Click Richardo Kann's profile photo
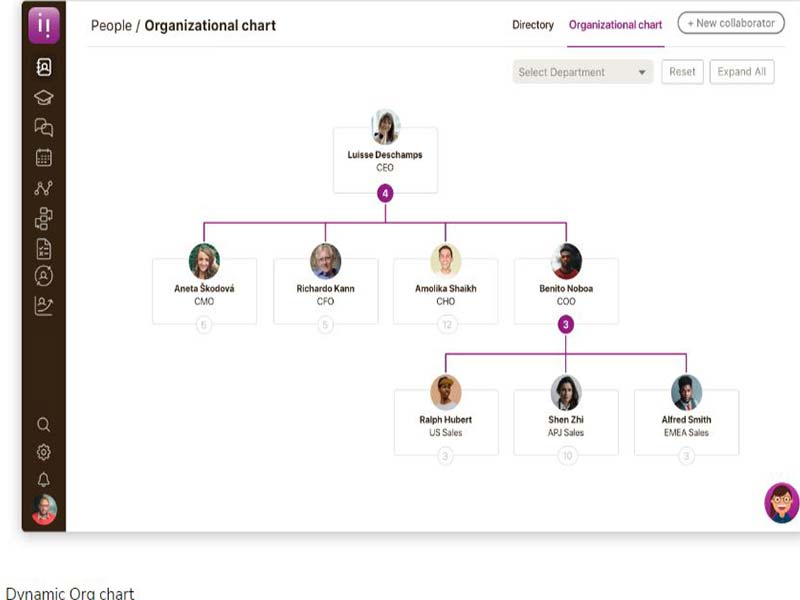The width and height of the screenshot is (800, 600). (325, 261)
